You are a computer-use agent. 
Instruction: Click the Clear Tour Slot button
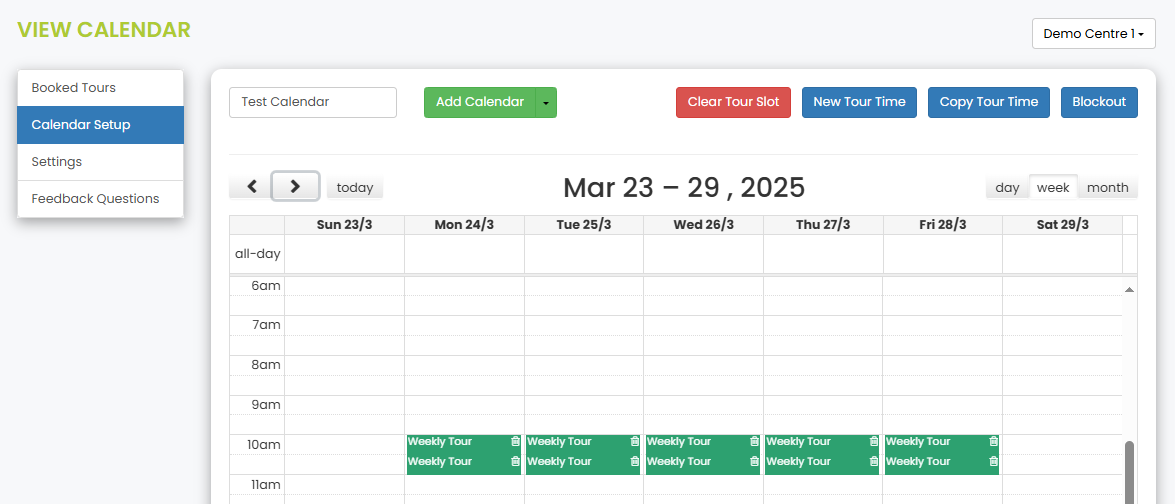(733, 103)
